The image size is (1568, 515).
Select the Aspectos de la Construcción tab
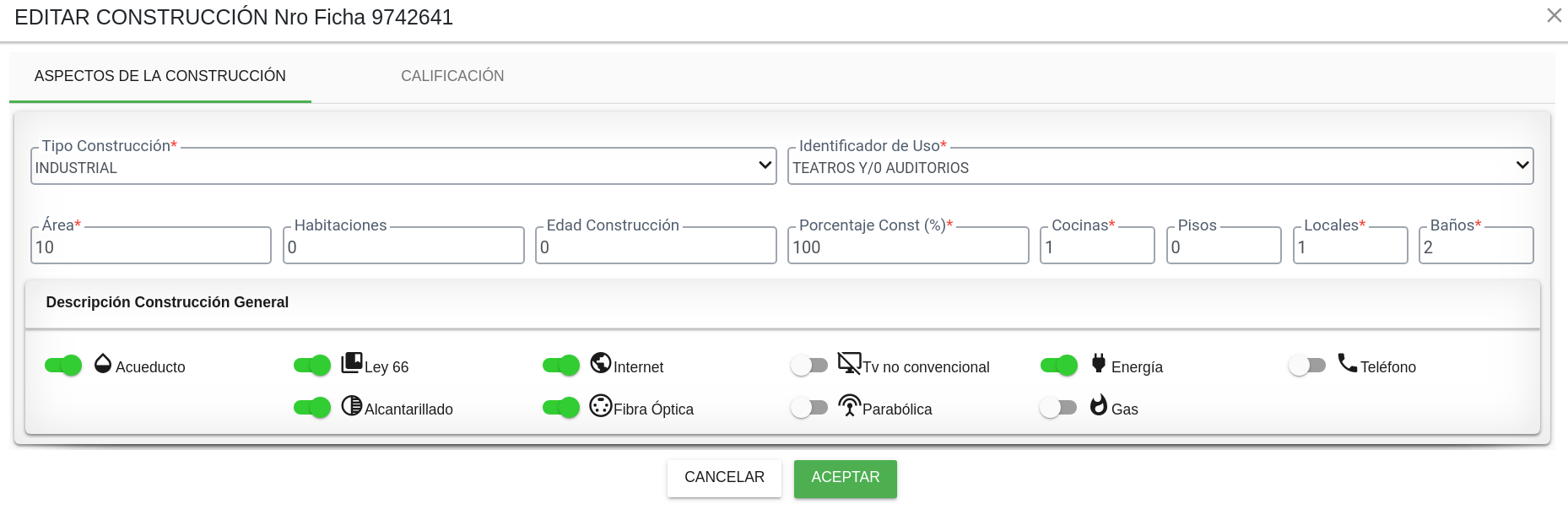click(x=160, y=76)
